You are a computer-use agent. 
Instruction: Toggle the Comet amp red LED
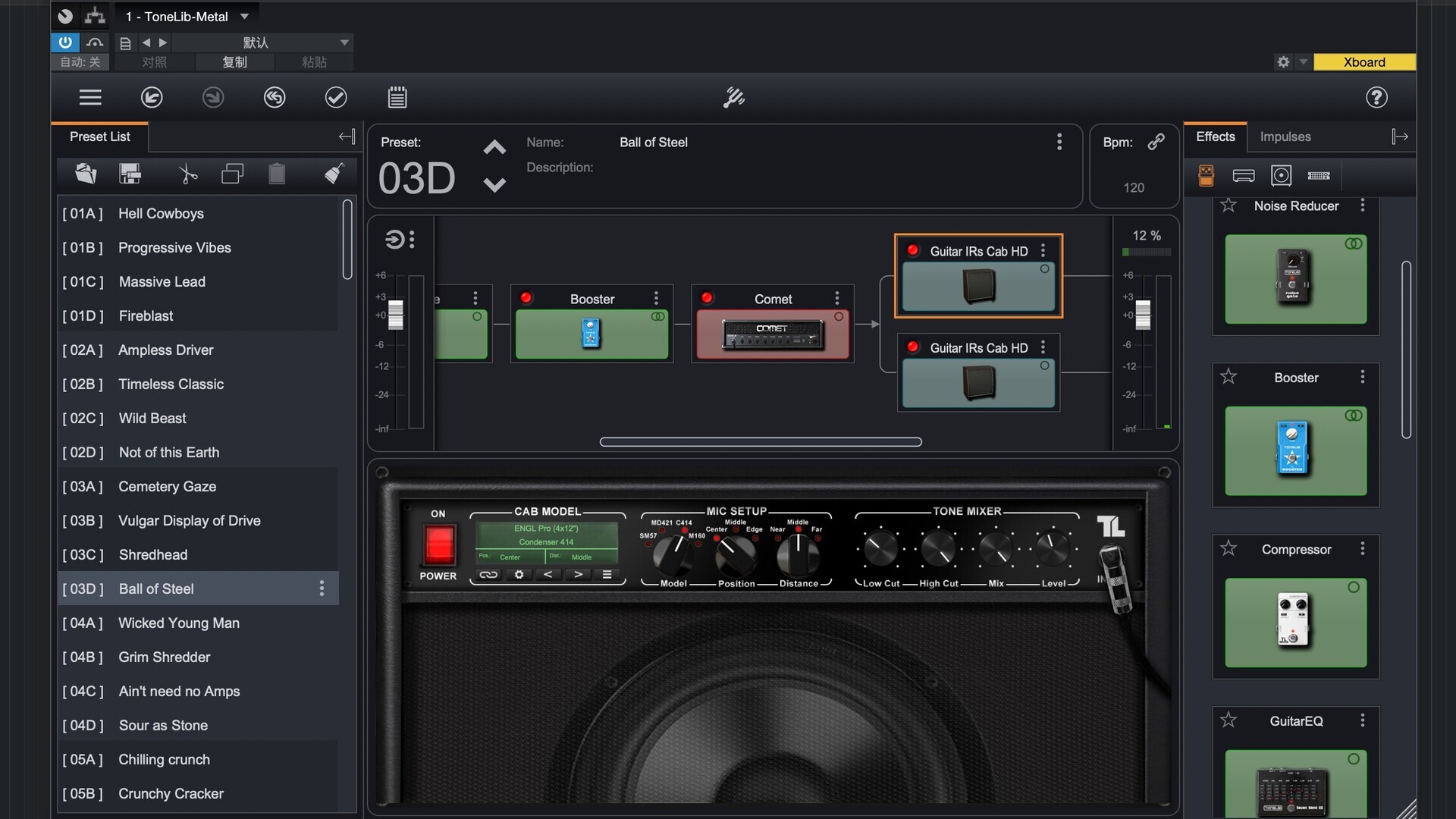pyautogui.click(x=707, y=298)
